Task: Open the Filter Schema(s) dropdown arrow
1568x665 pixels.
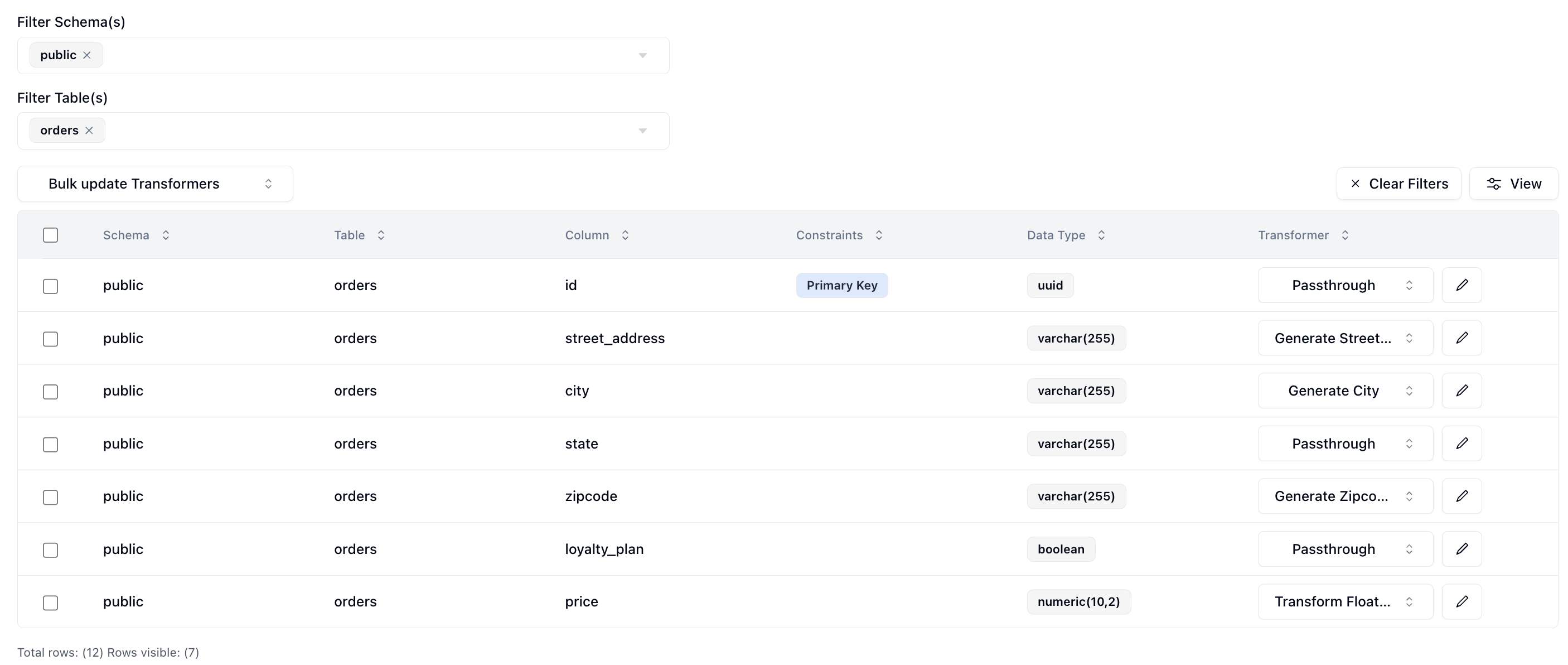Action: (x=642, y=55)
